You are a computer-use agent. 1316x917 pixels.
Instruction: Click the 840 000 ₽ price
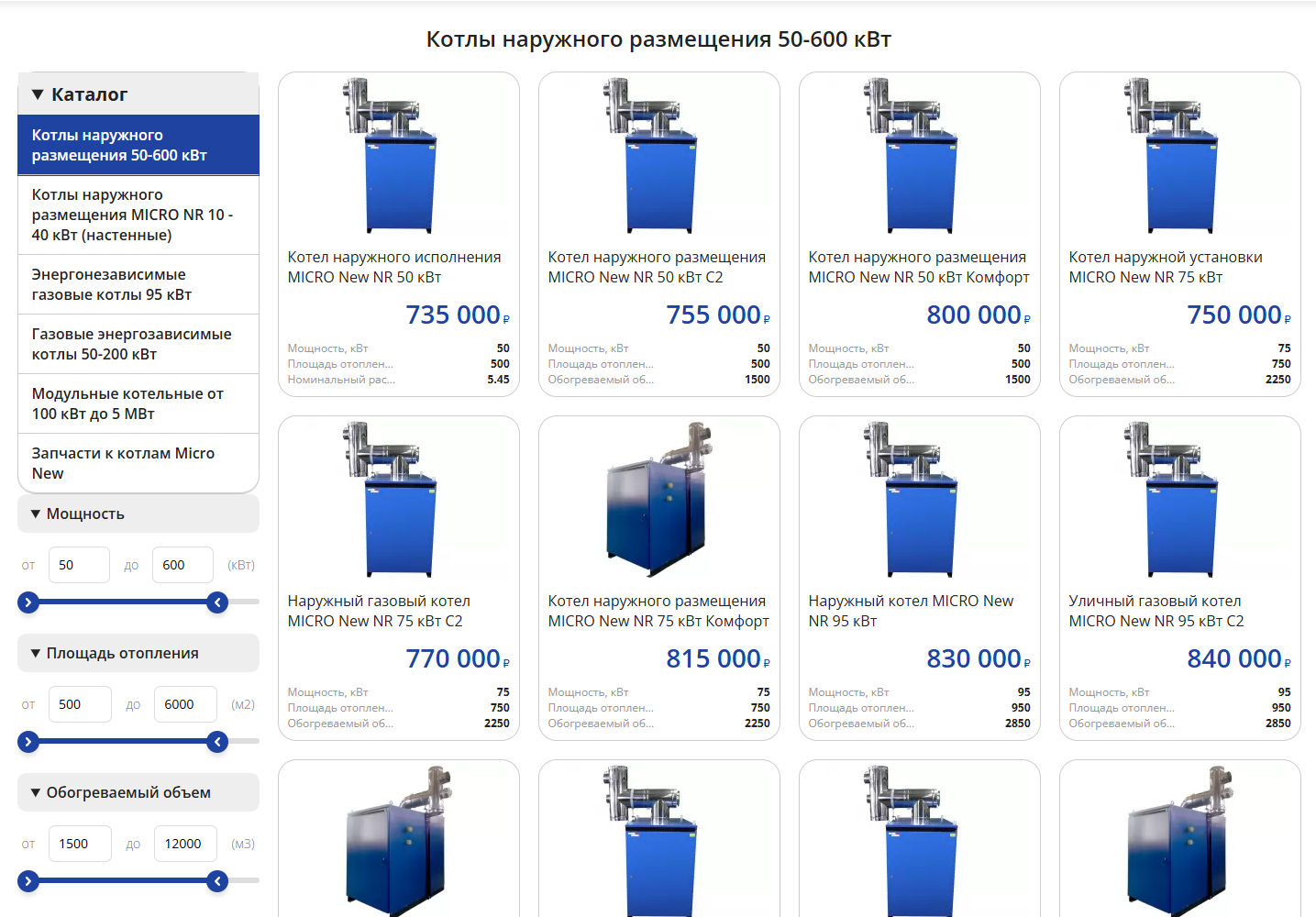[x=1239, y=658]
